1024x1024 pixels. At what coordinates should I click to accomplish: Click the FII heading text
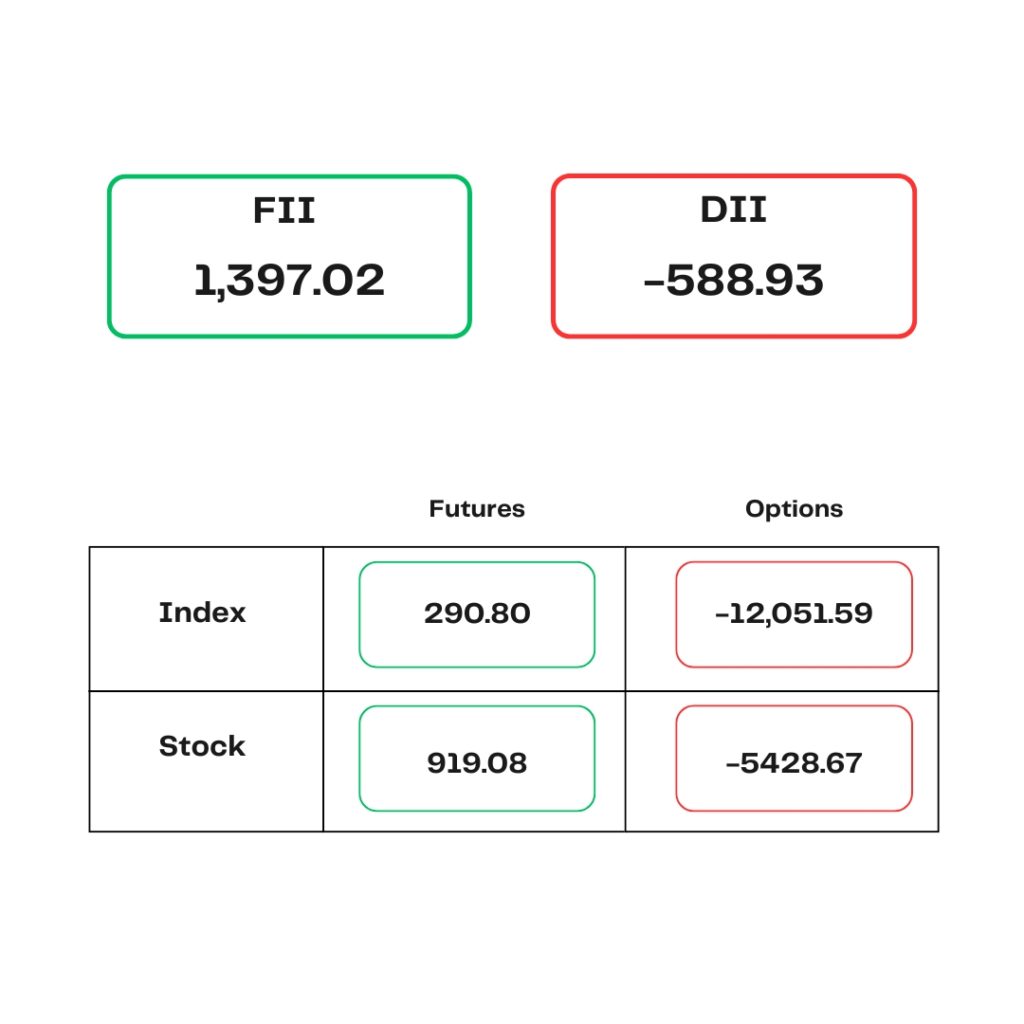tap(283, 210)
